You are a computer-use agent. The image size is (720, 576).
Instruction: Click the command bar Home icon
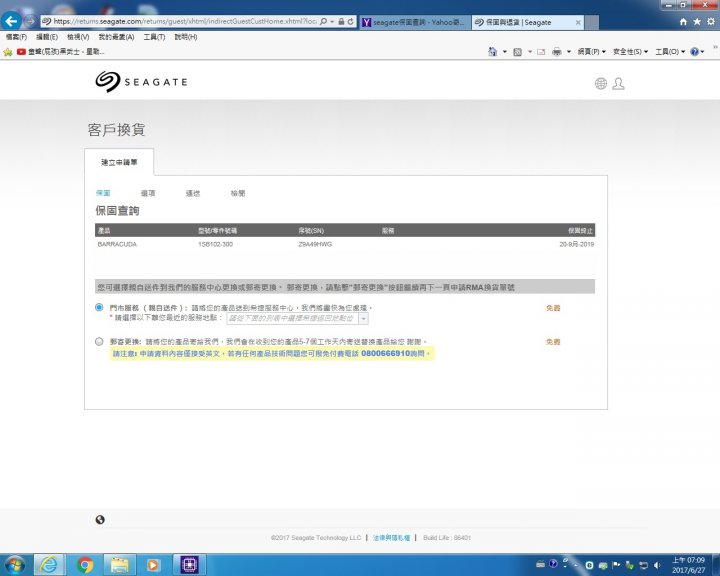[492, 51]
